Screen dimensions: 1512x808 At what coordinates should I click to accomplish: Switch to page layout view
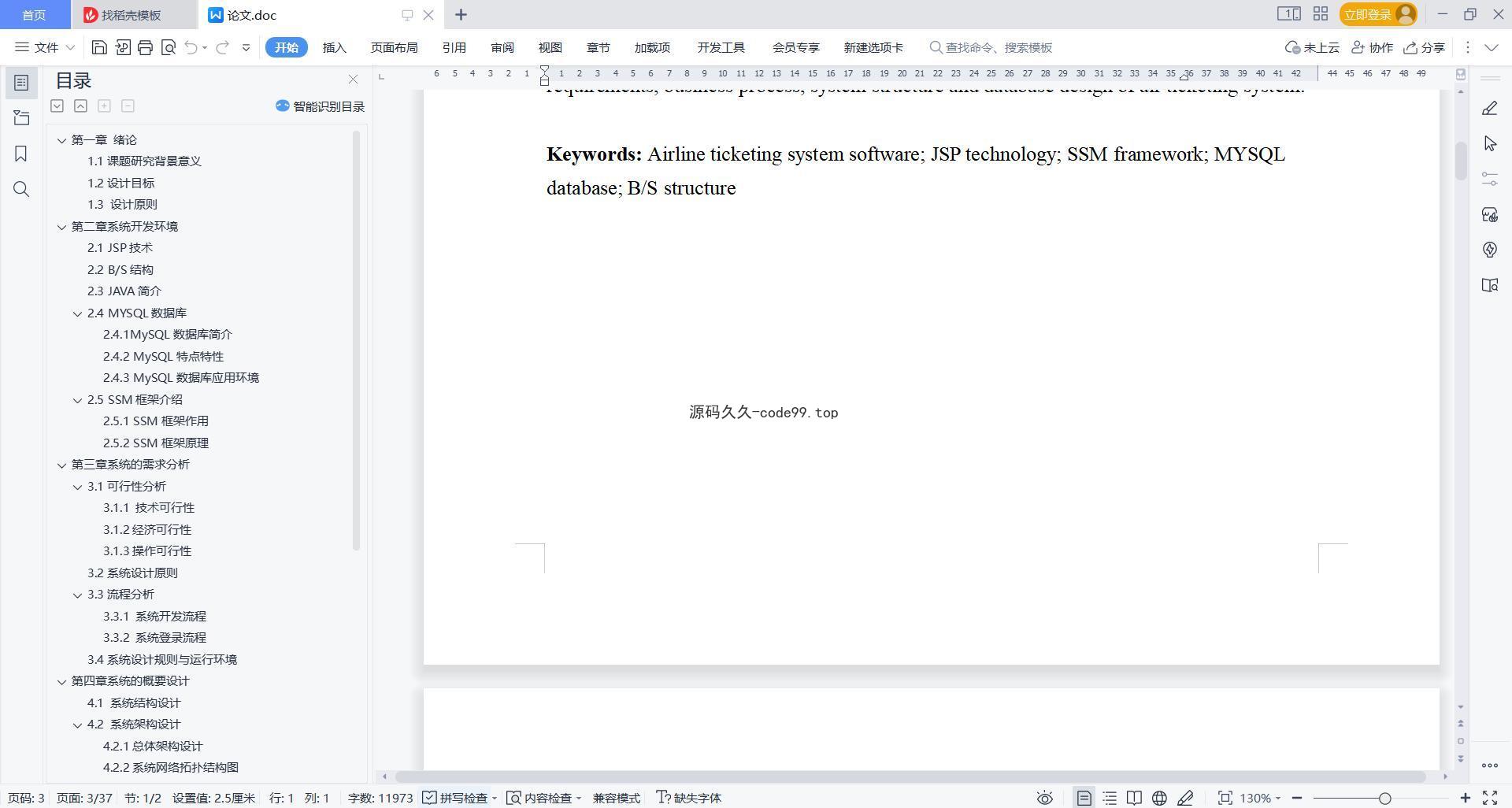coord(1084,798)
